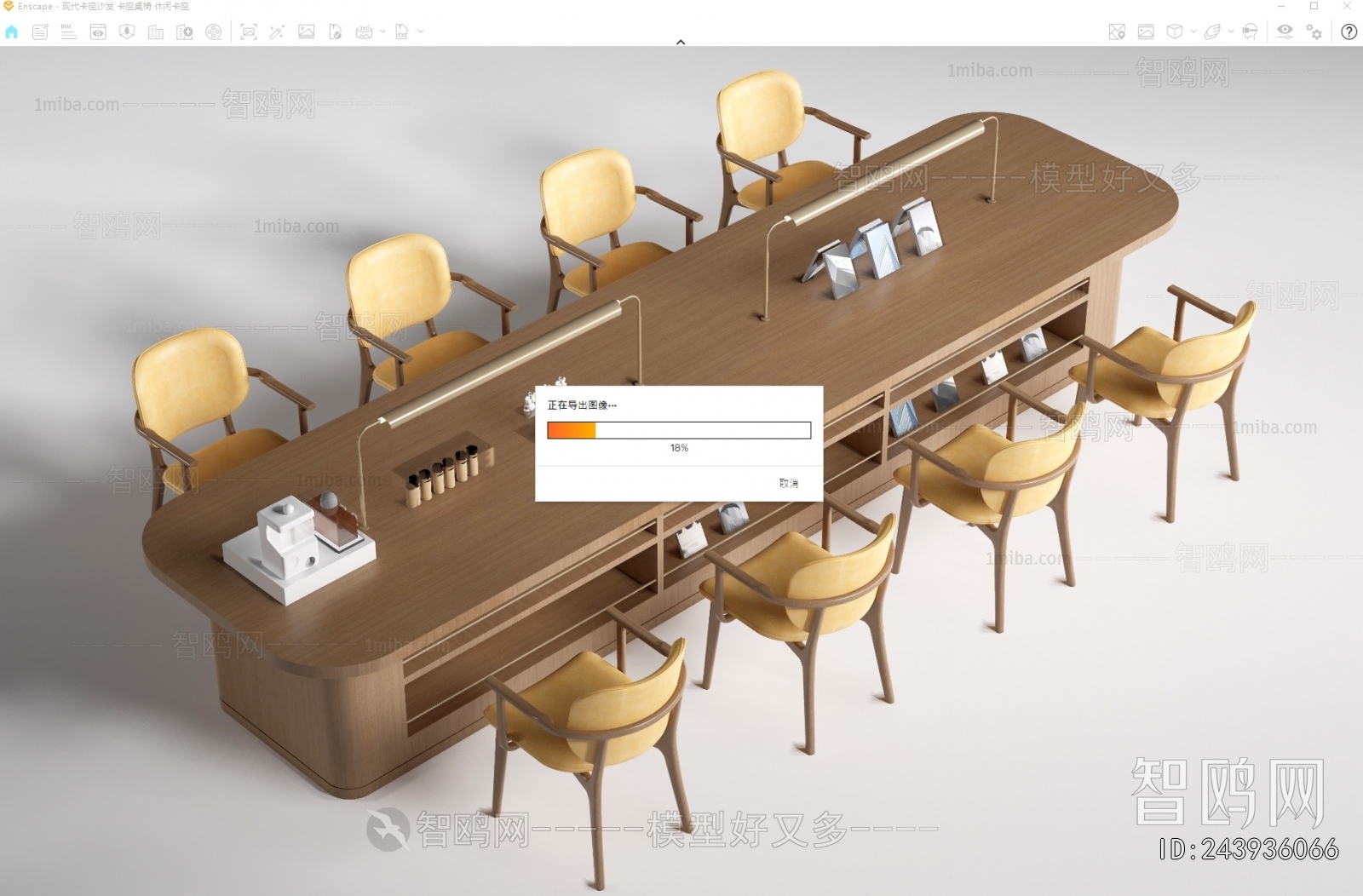
Task: Toggle the VR headset mode
Action: (1250, 32)
